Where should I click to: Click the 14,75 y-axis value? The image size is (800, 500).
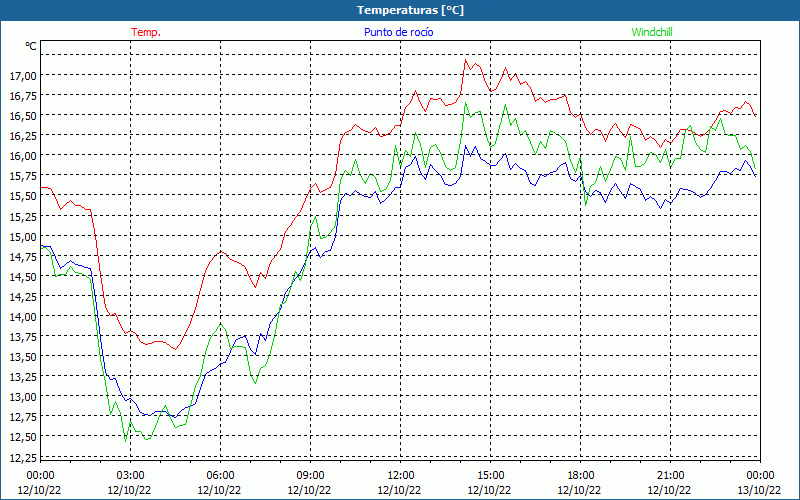(23, 256)
